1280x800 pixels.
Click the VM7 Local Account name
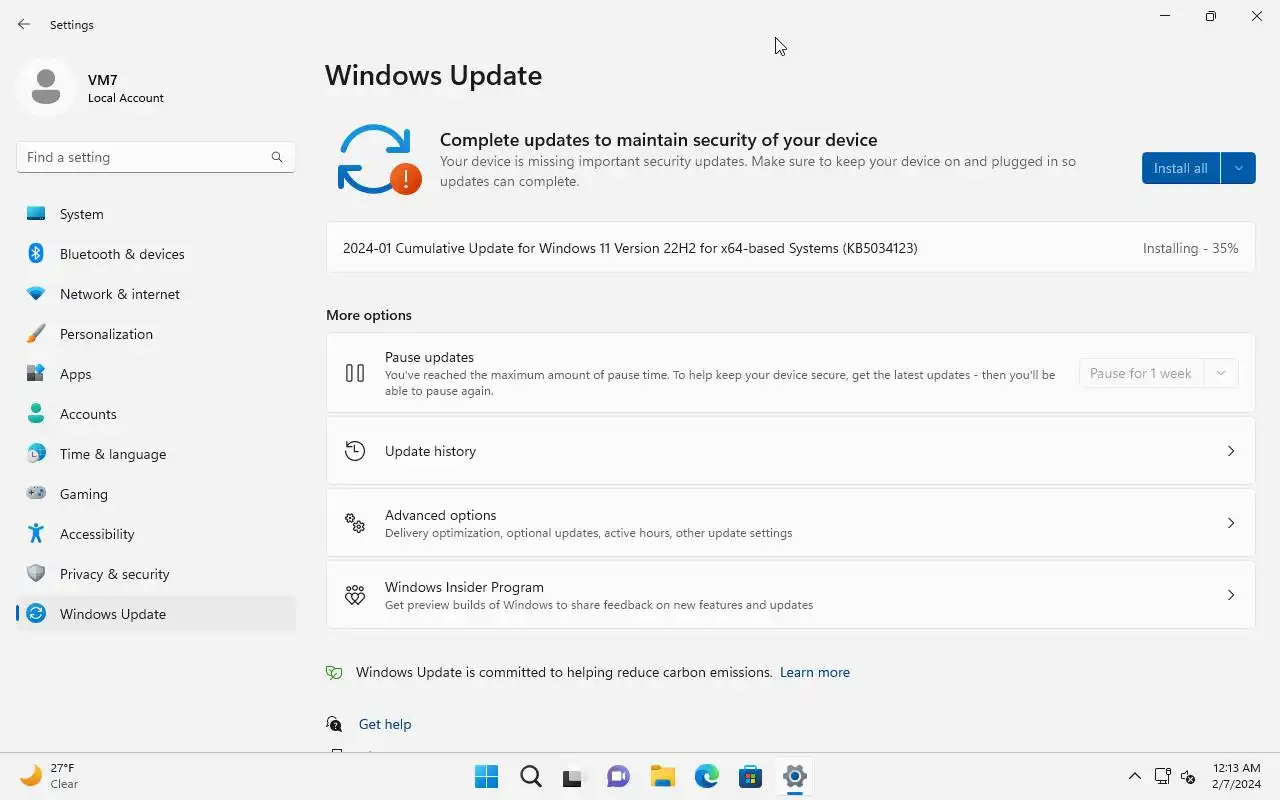click(x=126, y=88)
